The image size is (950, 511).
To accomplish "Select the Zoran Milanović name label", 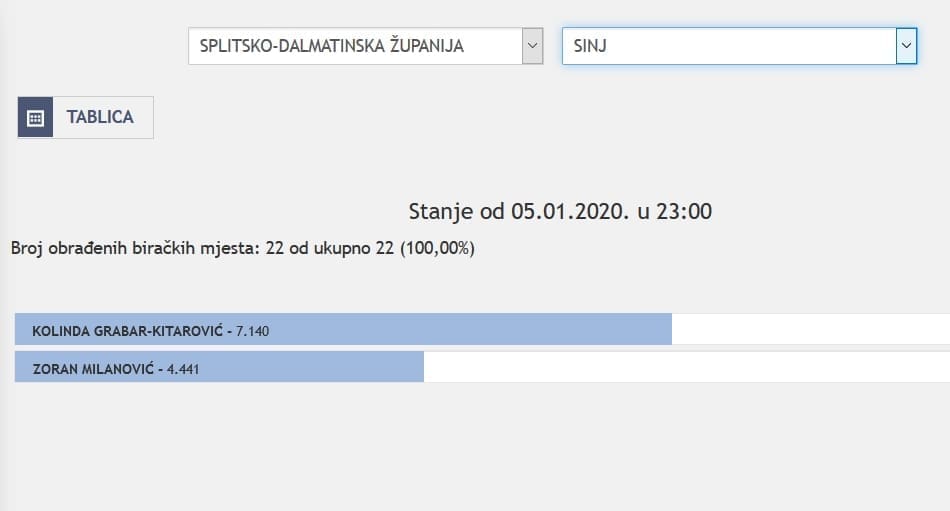I will (93, 368).
